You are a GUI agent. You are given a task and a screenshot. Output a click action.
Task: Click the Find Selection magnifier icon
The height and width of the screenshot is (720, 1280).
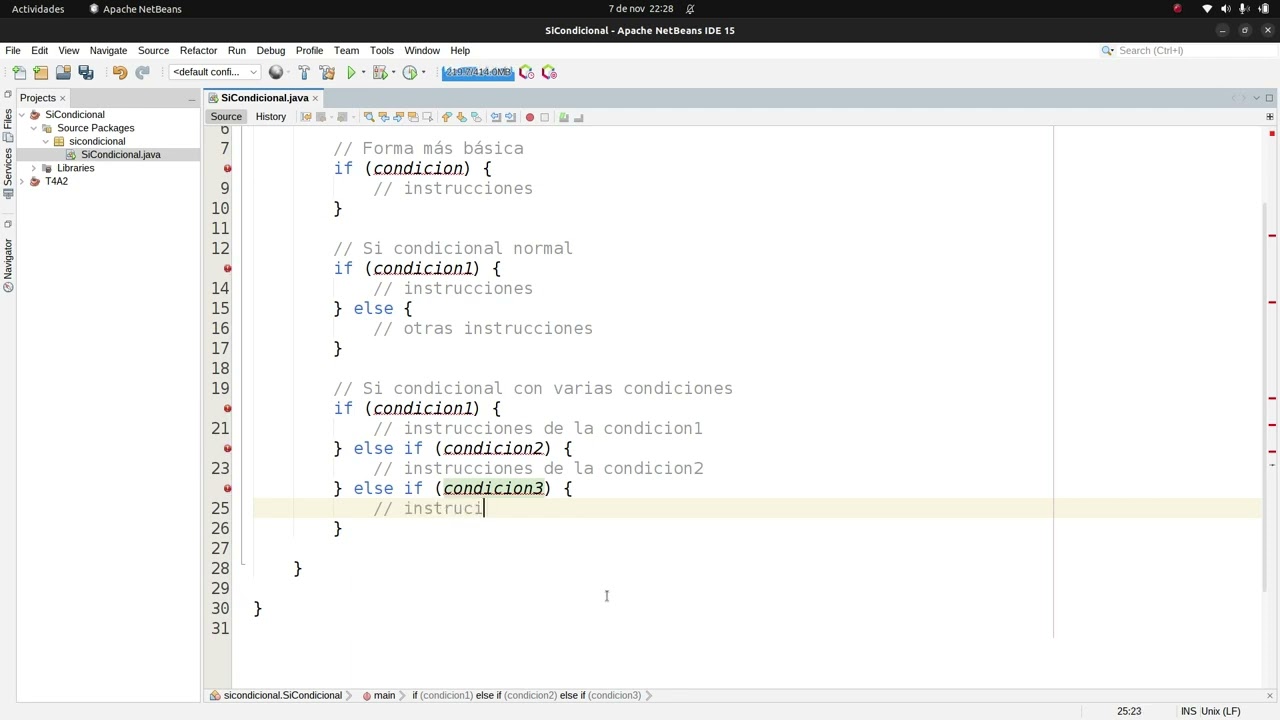coord(369,117)
